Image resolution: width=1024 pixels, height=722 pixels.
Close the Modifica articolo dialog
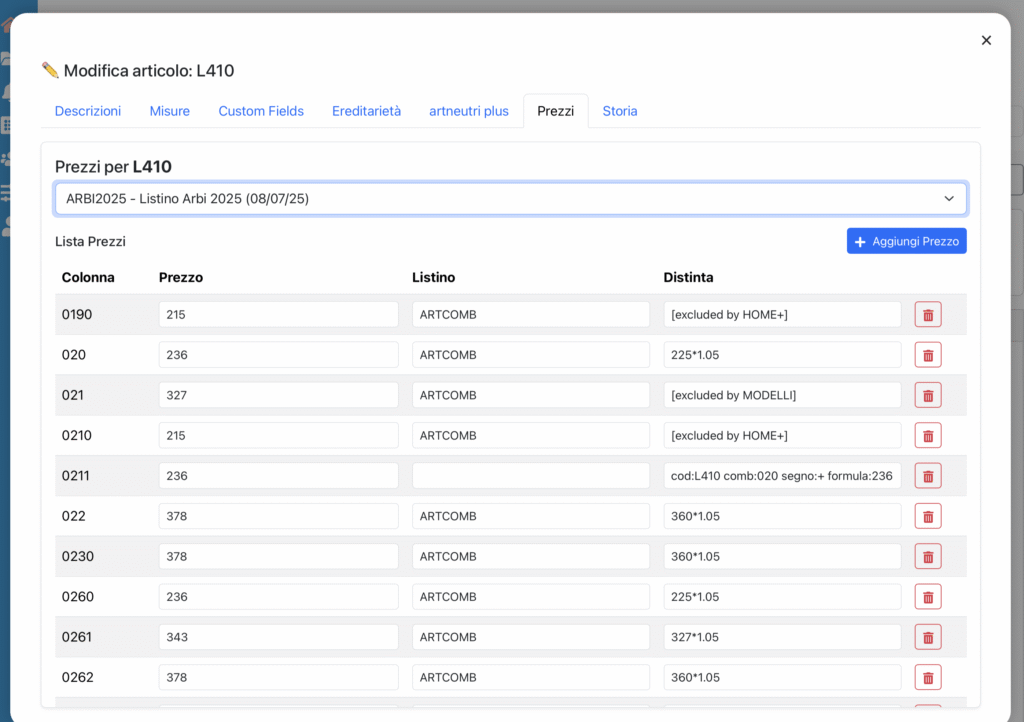(x=986, y=41)
